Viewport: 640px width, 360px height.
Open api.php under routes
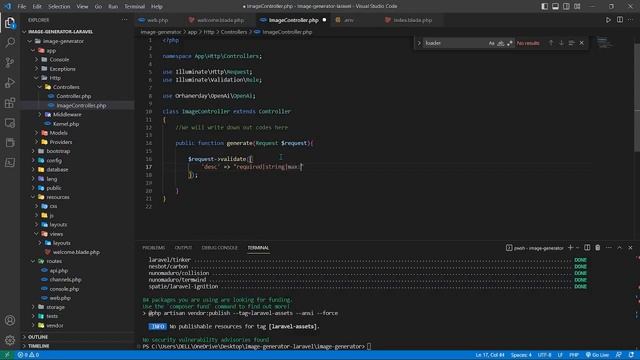point(59,271)
